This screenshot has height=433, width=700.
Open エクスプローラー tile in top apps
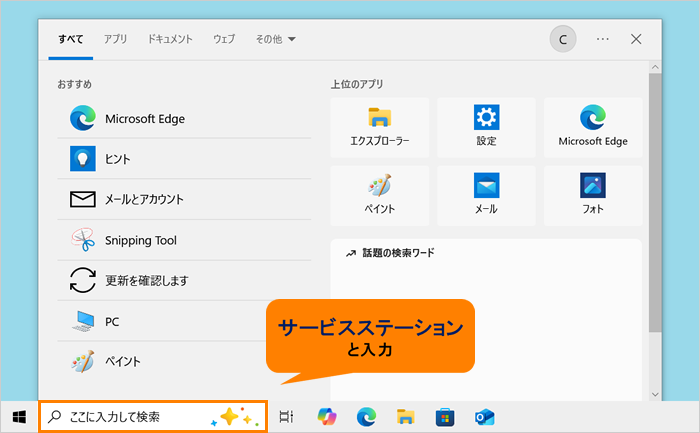379,128
